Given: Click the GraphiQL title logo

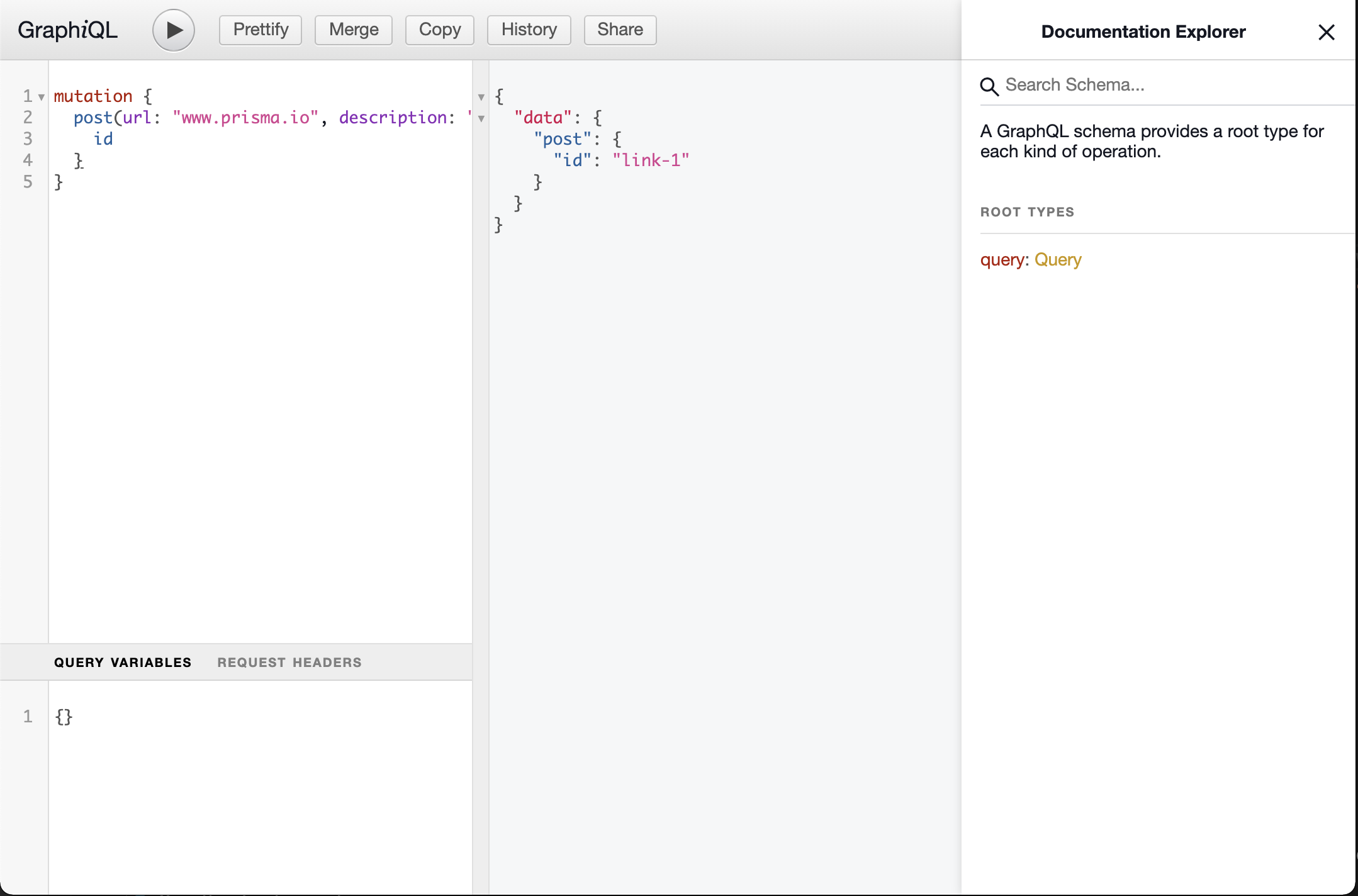Looking at the screenshot, I should (x=67, y=30).
